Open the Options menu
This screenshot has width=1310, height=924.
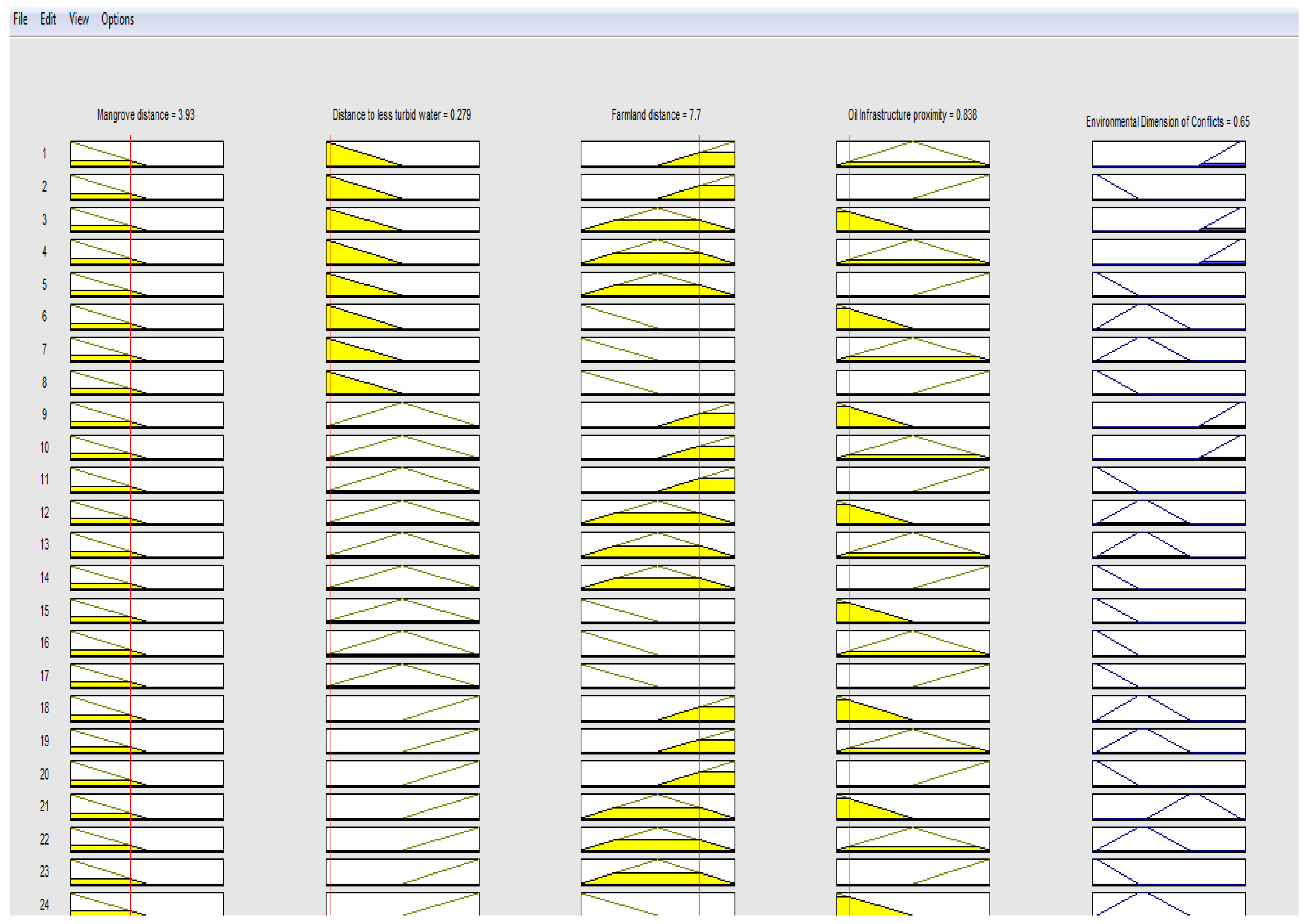pyautogui.click(x=118, y=19)
